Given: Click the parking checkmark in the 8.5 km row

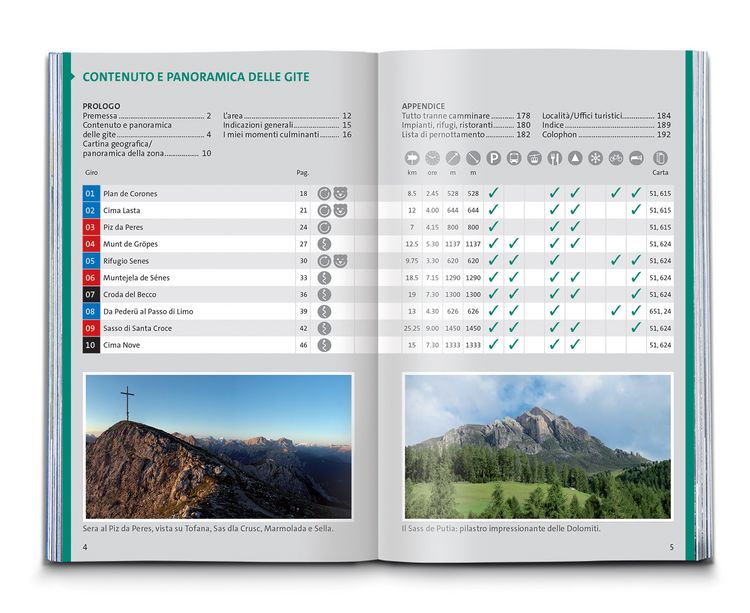Looking at the screenshot, I should pyautogui.click(x=493, y=193).
